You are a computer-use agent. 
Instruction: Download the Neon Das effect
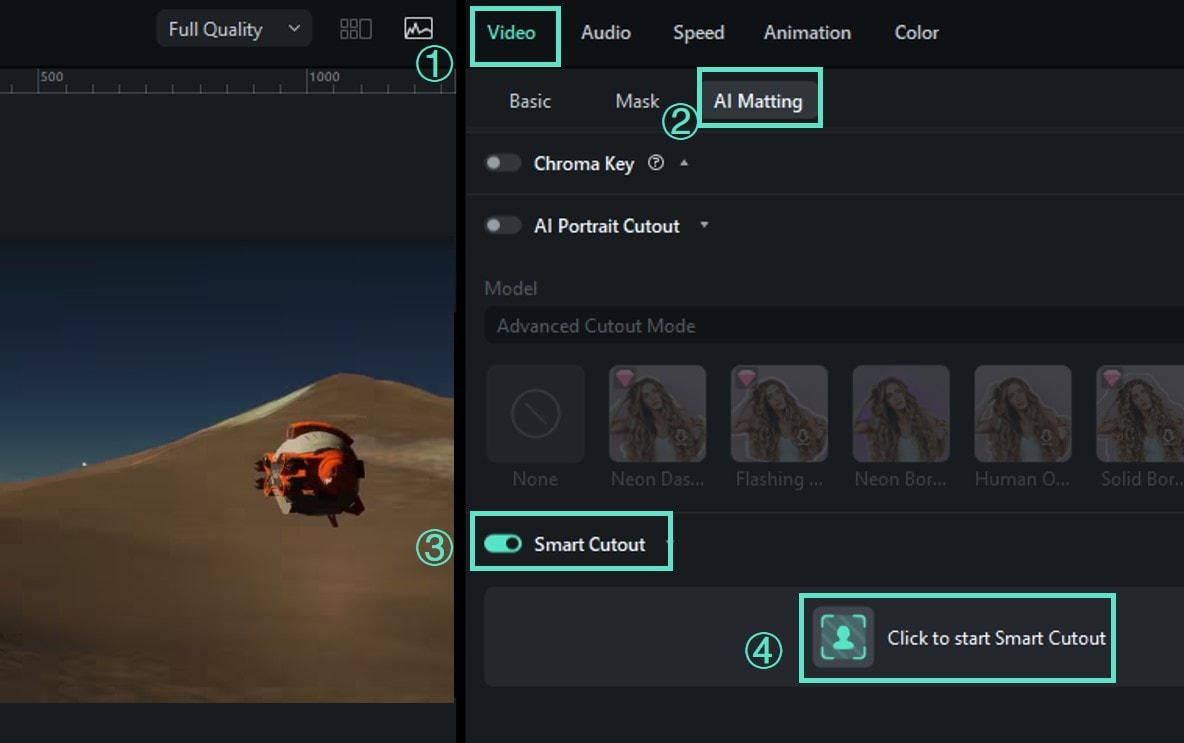678,438
